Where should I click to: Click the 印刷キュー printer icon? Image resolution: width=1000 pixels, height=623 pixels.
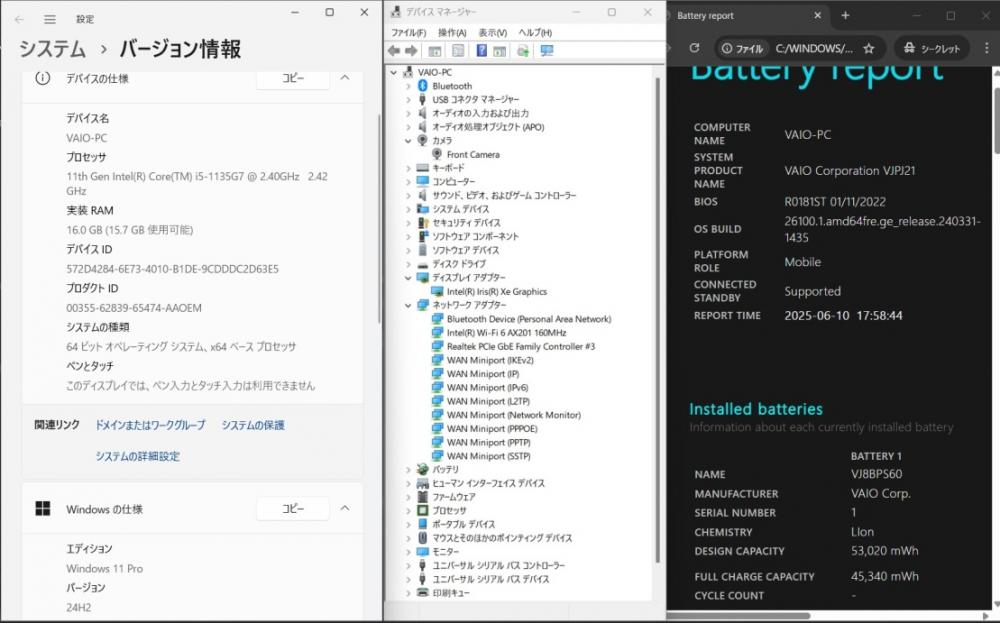(422, 592)
